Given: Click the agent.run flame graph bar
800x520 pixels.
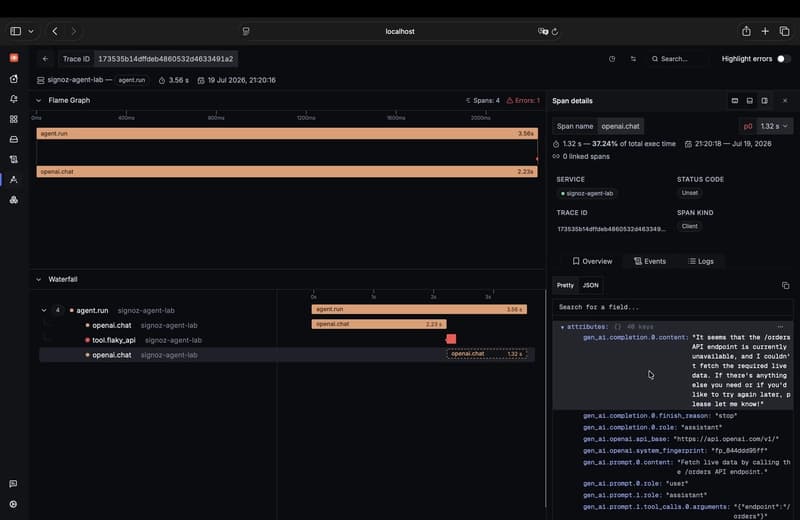Looking at the screenshot, I should [x=287, y=134].
